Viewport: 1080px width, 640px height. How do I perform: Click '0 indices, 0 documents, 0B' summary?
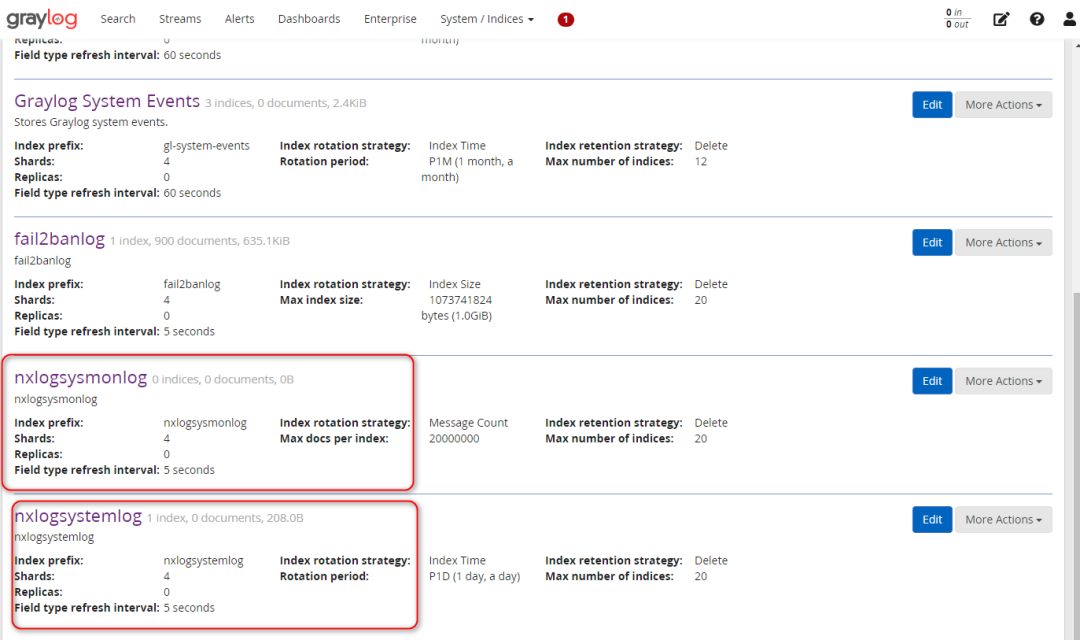point(222,380)
